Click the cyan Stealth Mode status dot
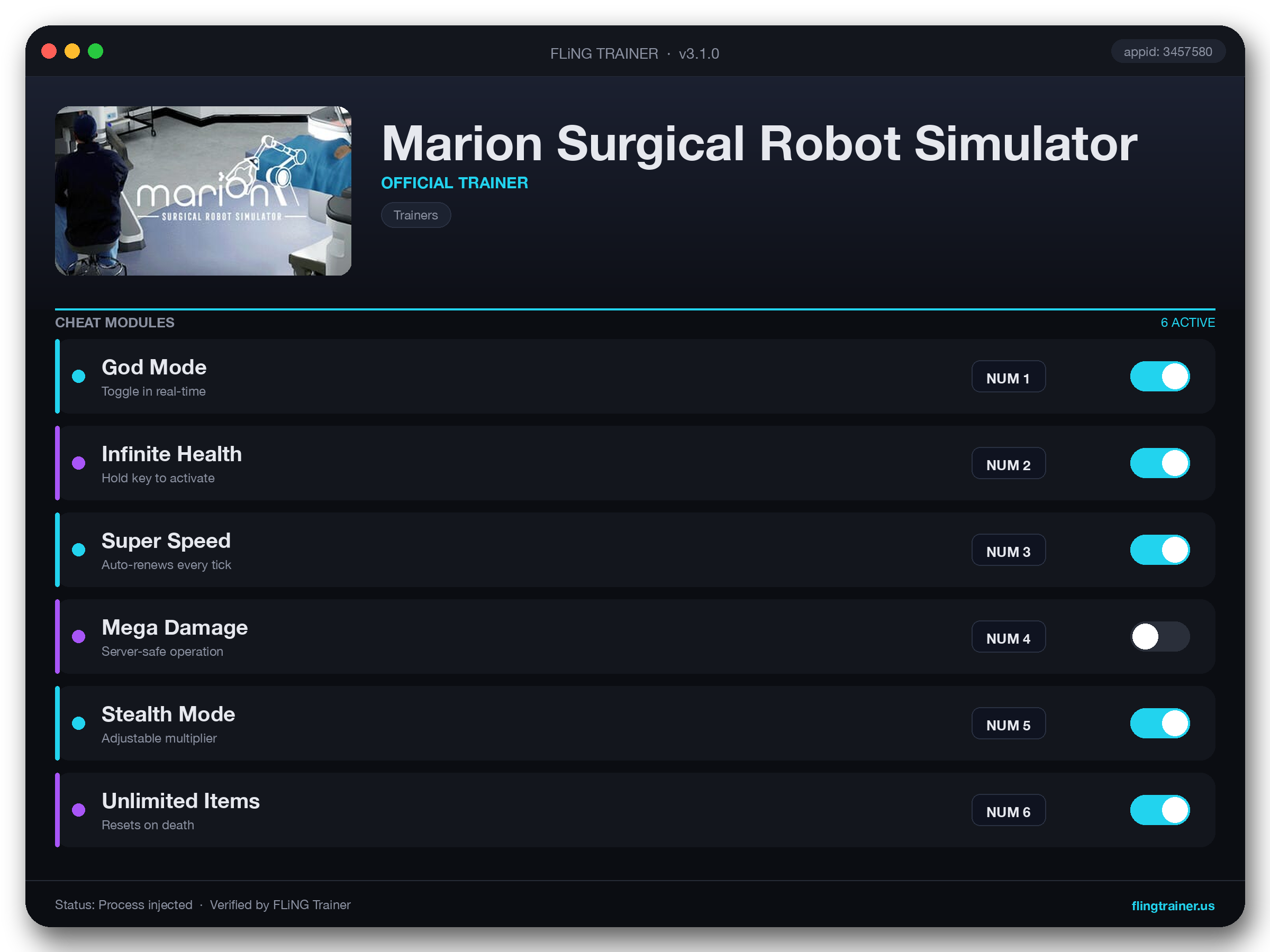Image resolution: width=1270 pixels, height=952 pixels. click(x=79, y=723)
